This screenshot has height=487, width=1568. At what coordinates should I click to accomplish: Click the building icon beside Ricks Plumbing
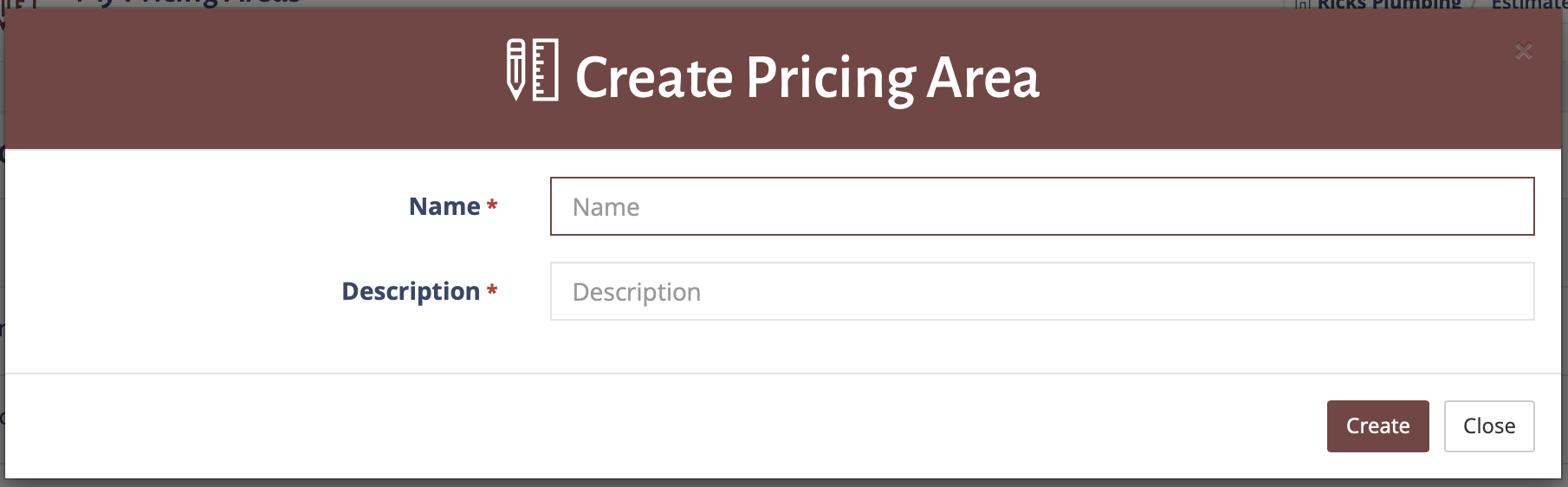[x=1302, y=4]
